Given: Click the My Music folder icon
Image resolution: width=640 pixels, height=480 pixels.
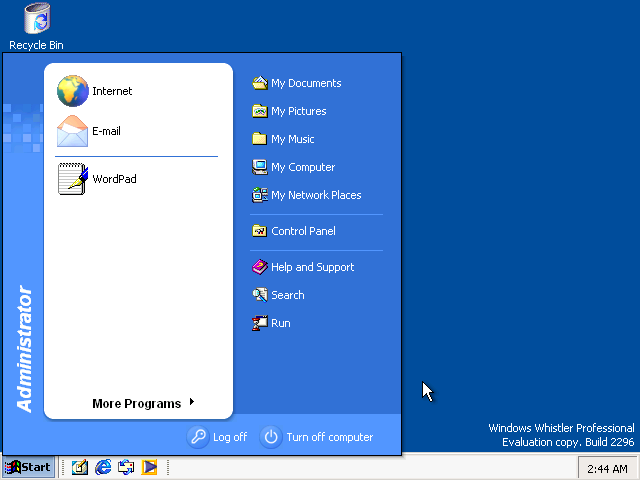Looking at the screenshot, I should pyautogui.click(x=260, y=139).
